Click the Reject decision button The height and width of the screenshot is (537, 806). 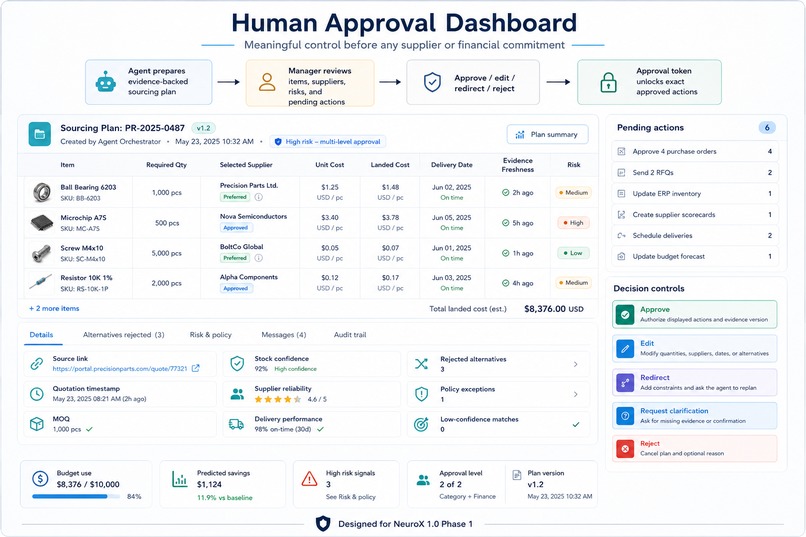[694, 449]
